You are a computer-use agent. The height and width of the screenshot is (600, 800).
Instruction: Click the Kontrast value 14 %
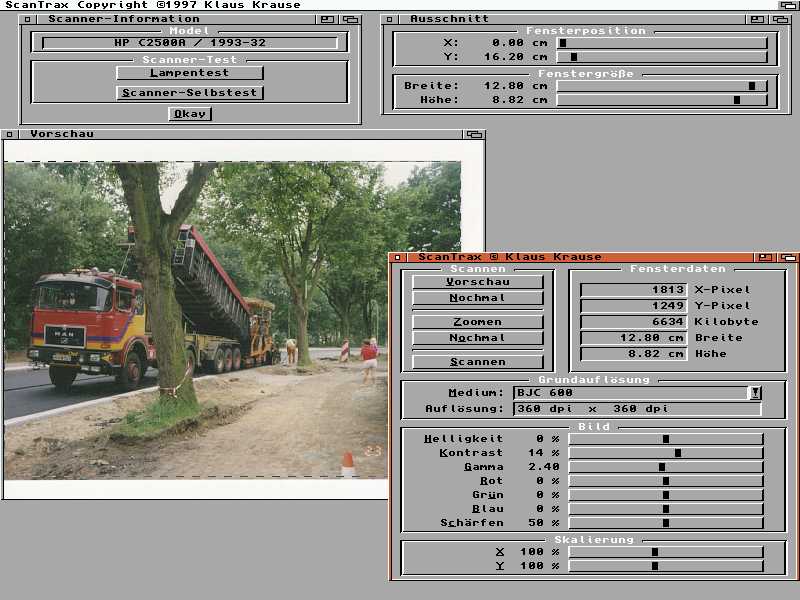click(x=544, y=453)
